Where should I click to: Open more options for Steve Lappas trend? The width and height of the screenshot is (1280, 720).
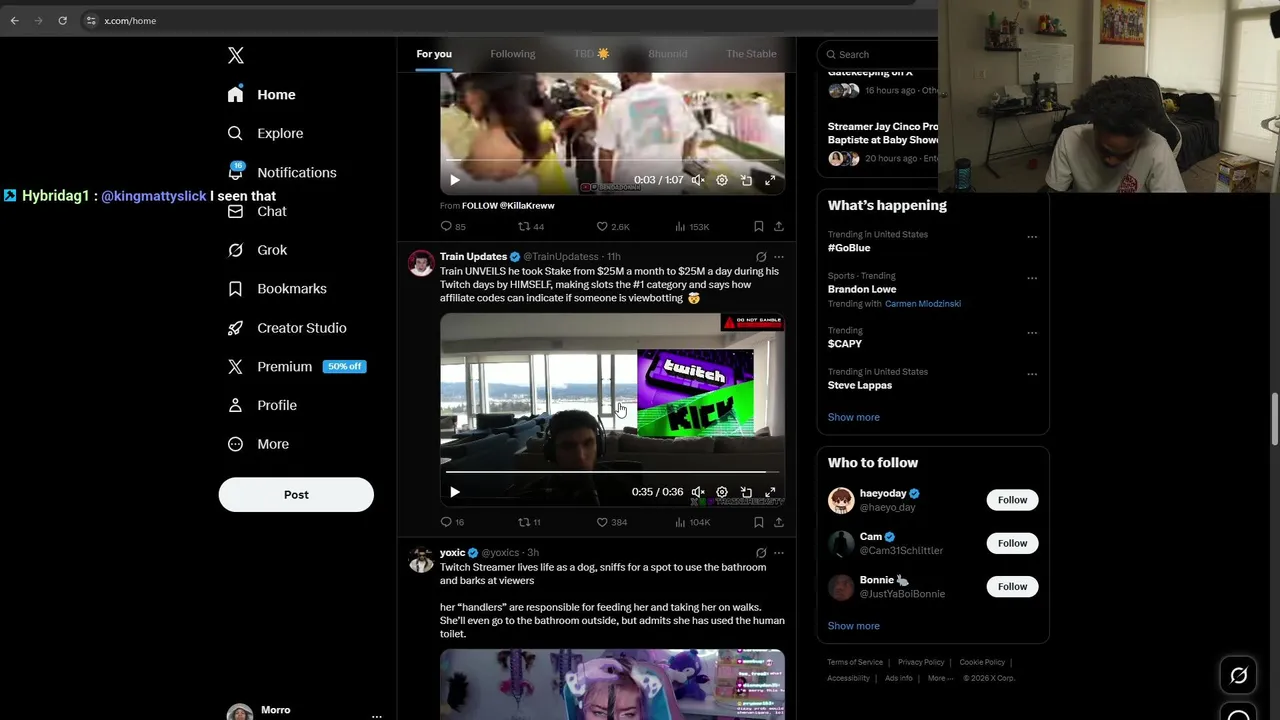point(1032,374)
